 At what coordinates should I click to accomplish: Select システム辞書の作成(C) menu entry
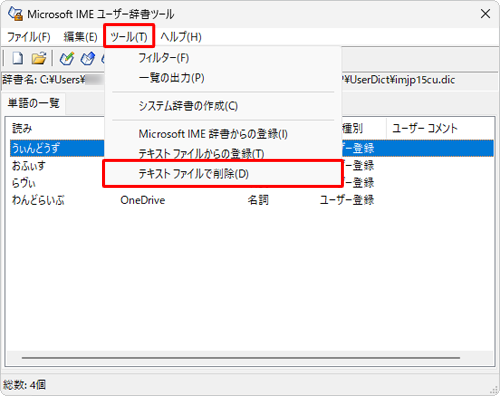point(223,106)
